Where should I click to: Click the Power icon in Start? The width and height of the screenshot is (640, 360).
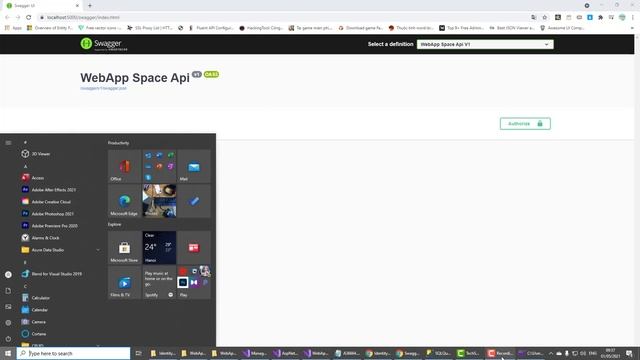point(8,339)
